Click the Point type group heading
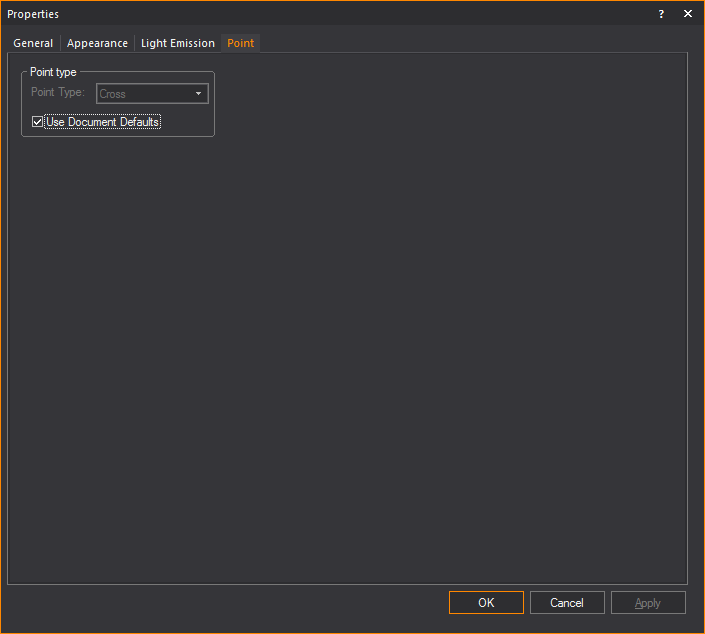 (53, 72)
